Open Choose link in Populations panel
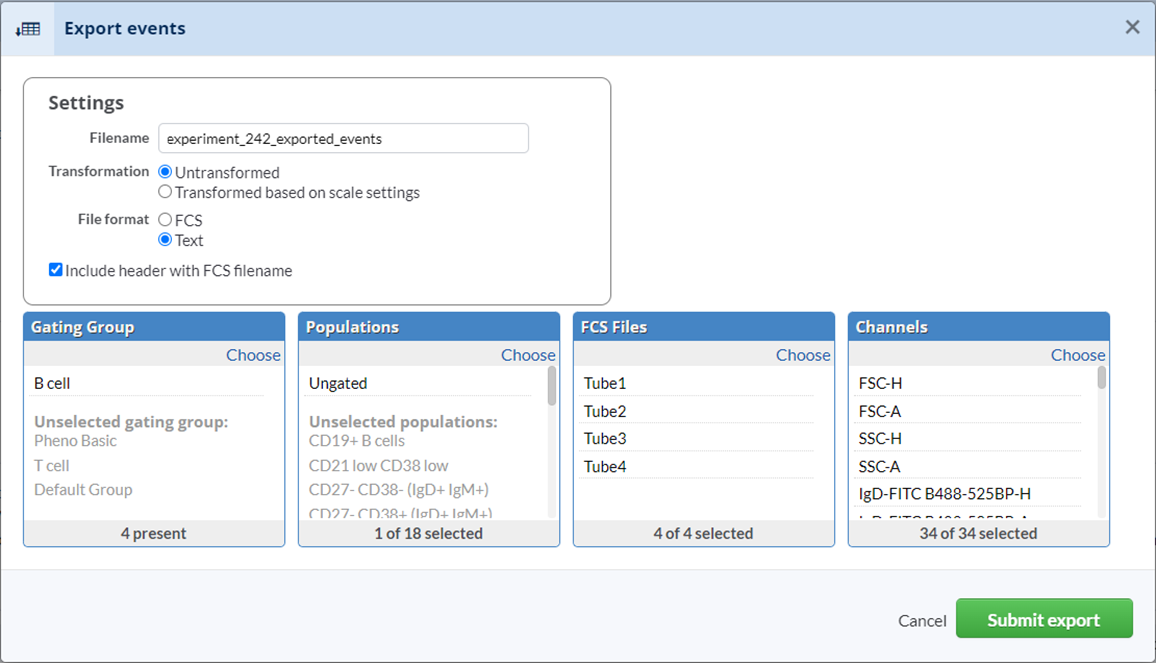Viewport: 1156px width, 663px height. (528, 355)
